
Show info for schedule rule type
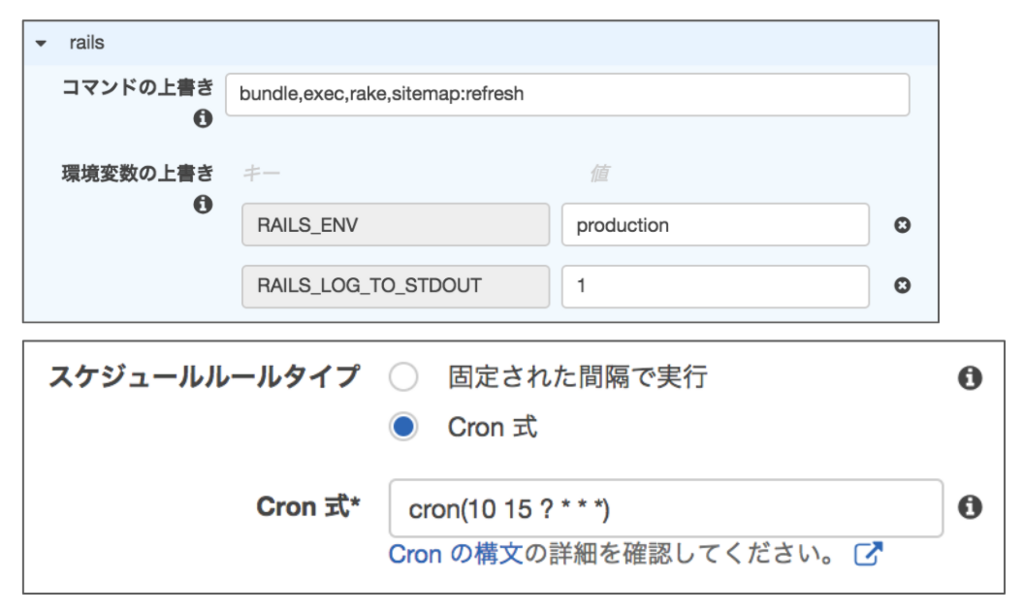(x=969, y=378)
